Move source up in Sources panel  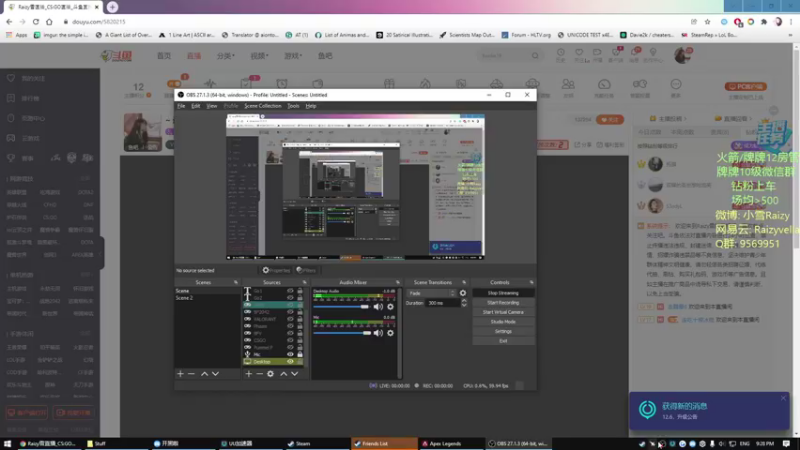pyautogui.click(x=284, y=374)
